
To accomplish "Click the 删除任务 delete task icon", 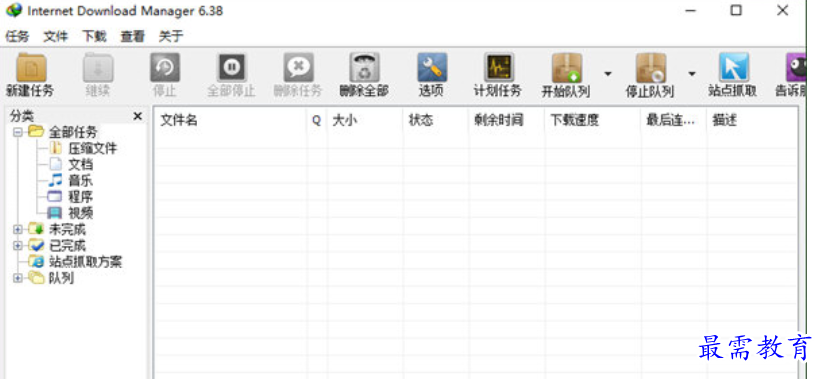I will (298, 68).
